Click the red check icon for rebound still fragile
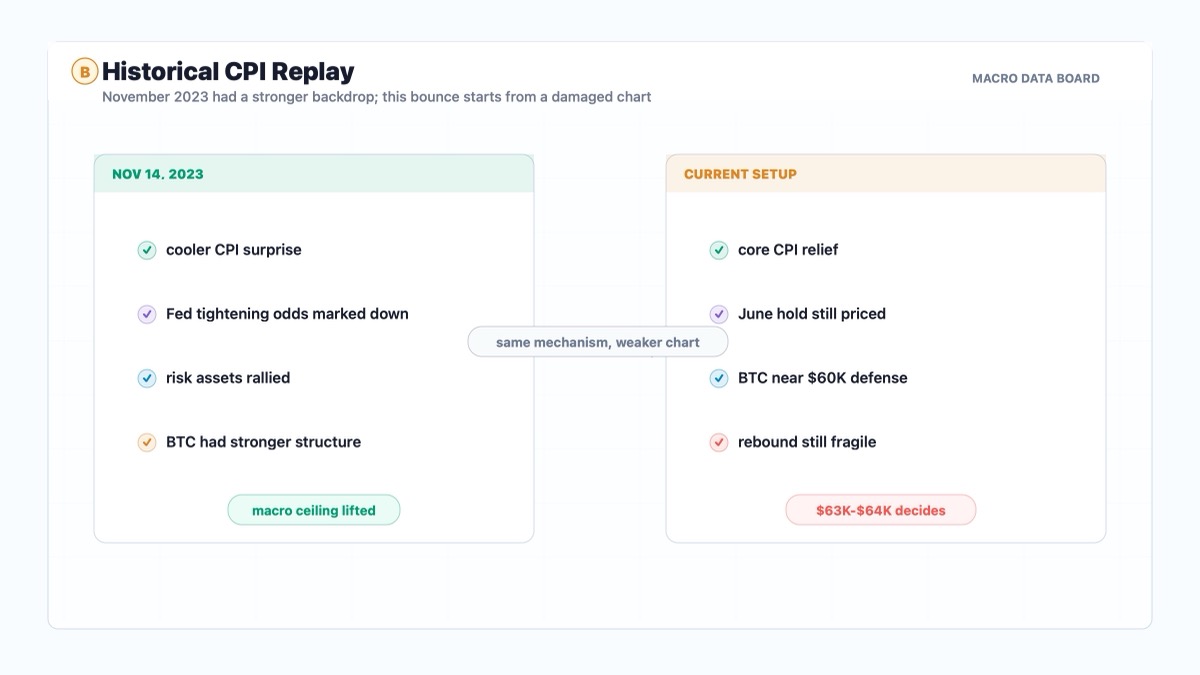Screen dimensions: 1200x675 pyautogui.click(x=719, y=442)
